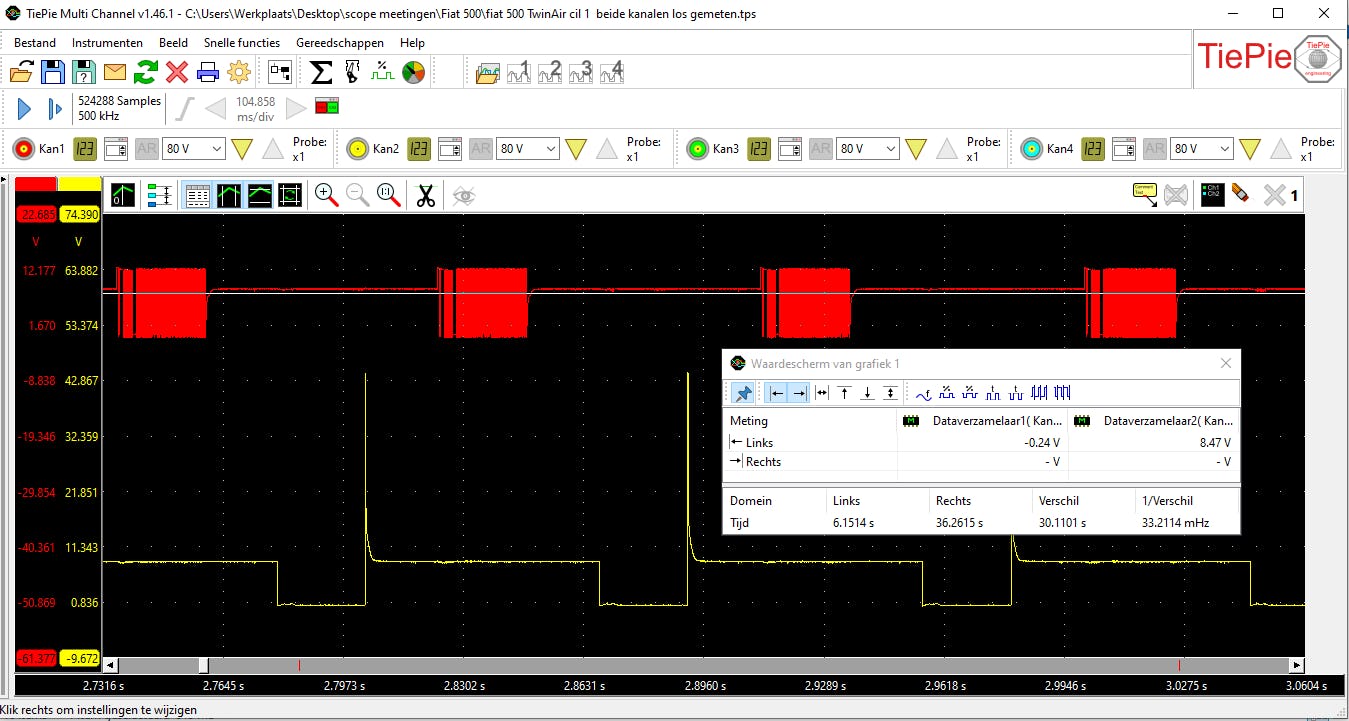Click the horizontal scrollbar thumb below graph
The image size is (1349, 721).
204,665
